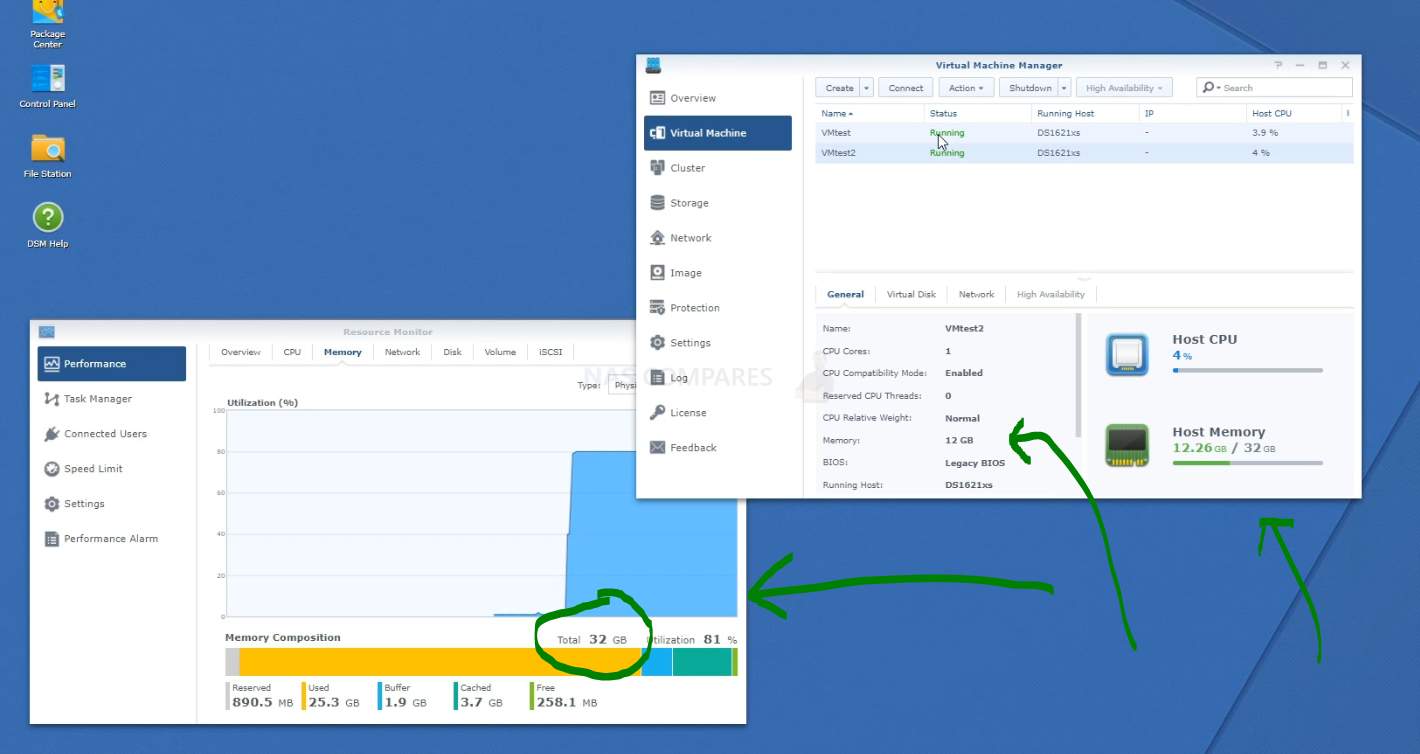The width and height of the screenshot is (1420, 754).
Task: Expand the Create button dropdown arrow
Action: [x=867, y=88]
